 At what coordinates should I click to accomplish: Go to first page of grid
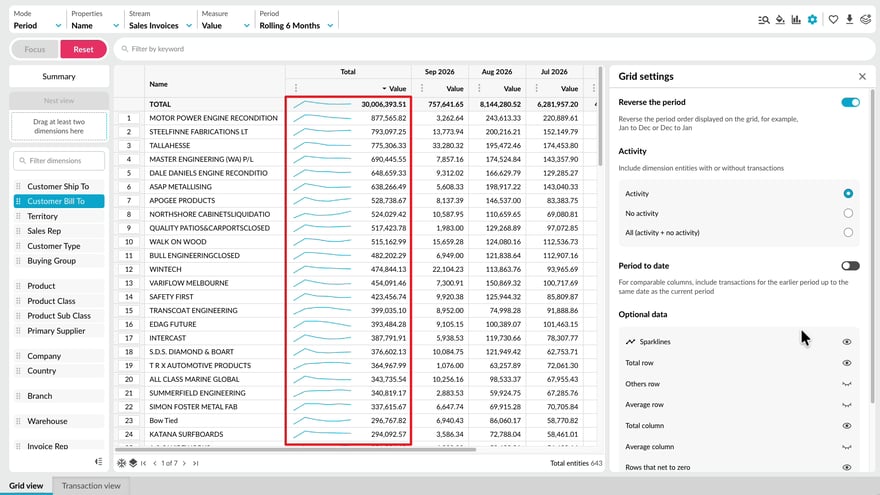click(144, 463)
